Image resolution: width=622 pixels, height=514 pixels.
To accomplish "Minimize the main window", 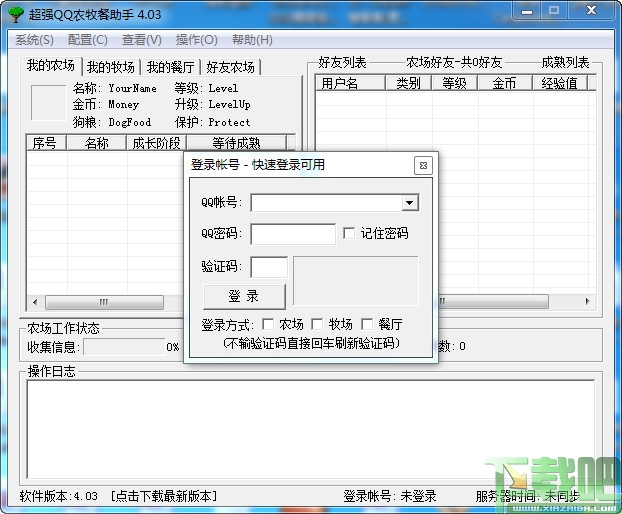I will (x=527, y=11).
